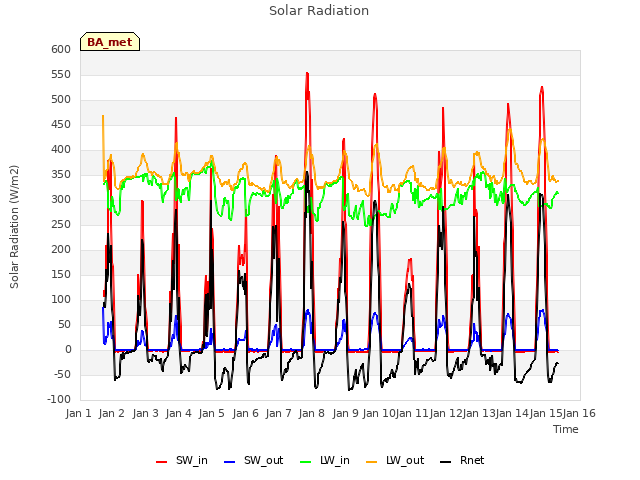
Task: Click the Jan 4 tick label
Action: coord(179,413)
